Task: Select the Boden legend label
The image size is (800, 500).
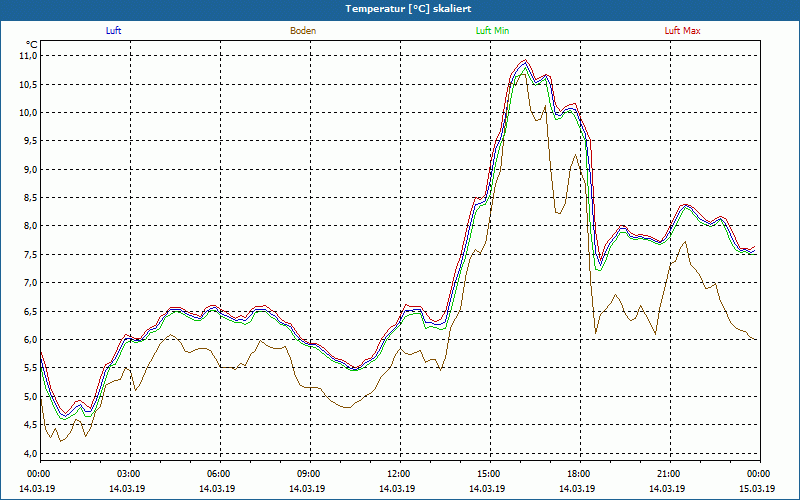Action: pyautogui.click(x=303, y=31)
